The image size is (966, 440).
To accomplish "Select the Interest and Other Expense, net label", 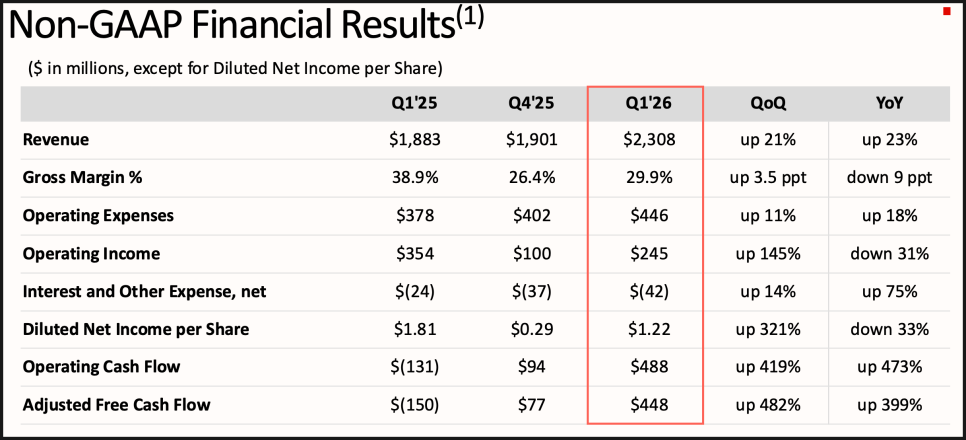I will pos(144,292).
